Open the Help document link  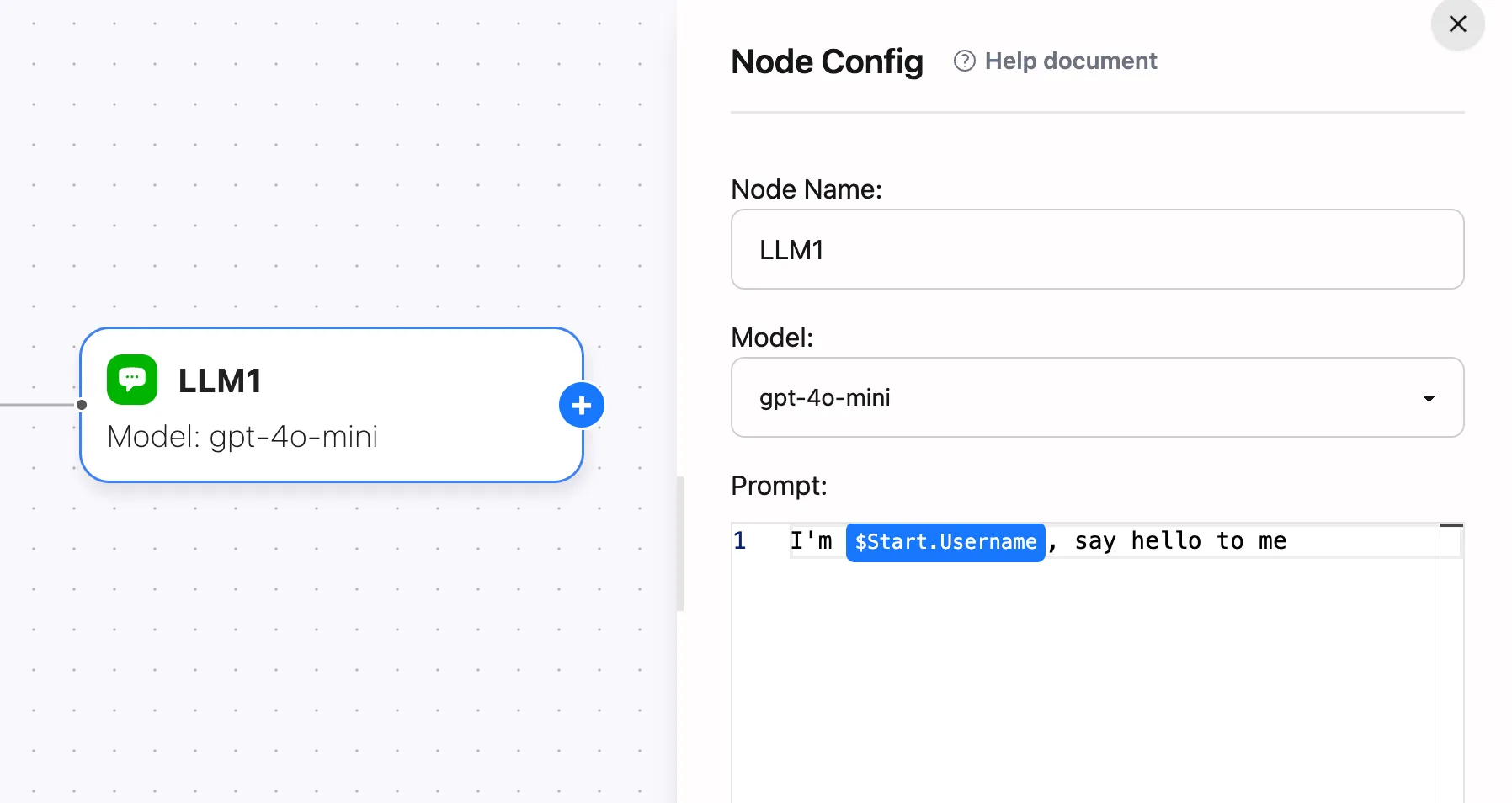click(x=1070, y=61)
